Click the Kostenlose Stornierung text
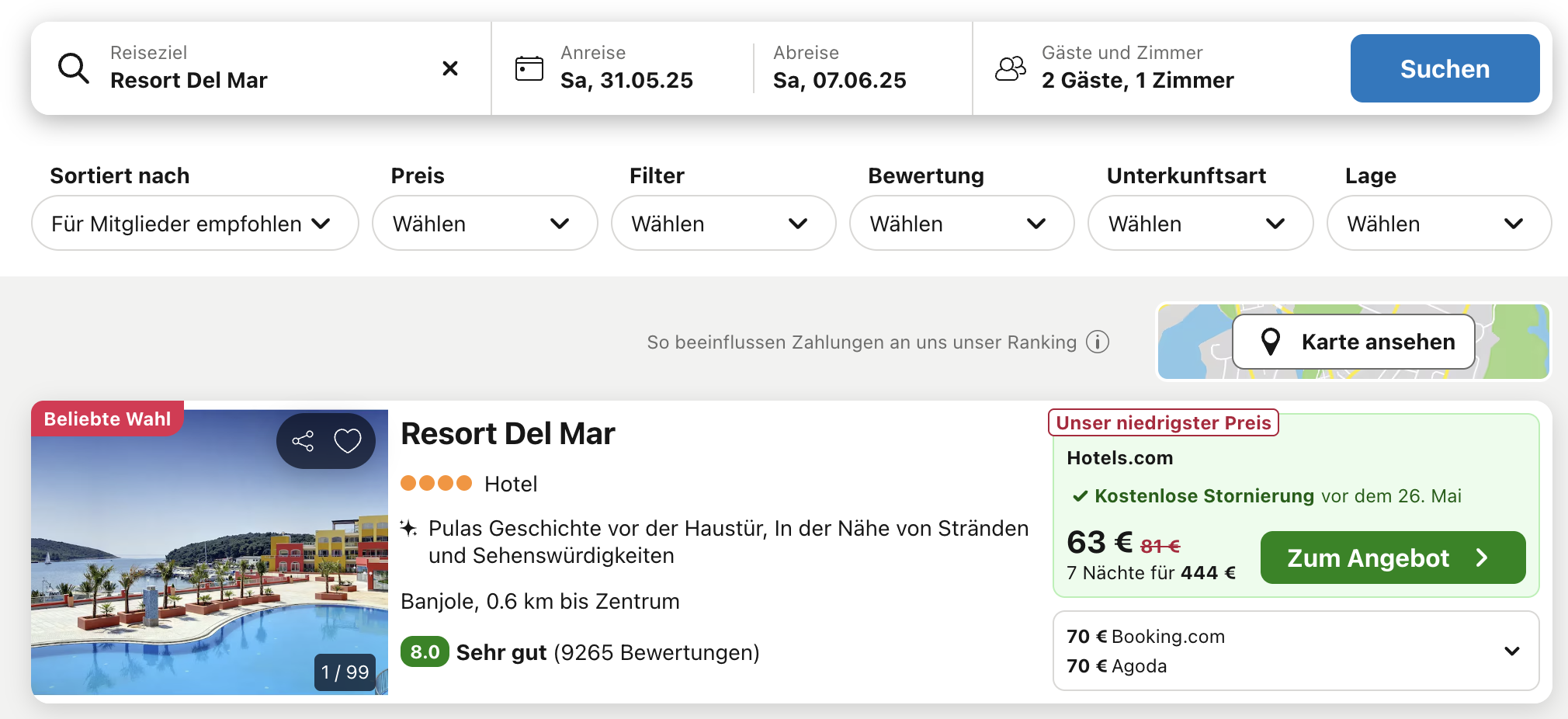This screenshot has height=719, width=1568. pos(1204,496)
